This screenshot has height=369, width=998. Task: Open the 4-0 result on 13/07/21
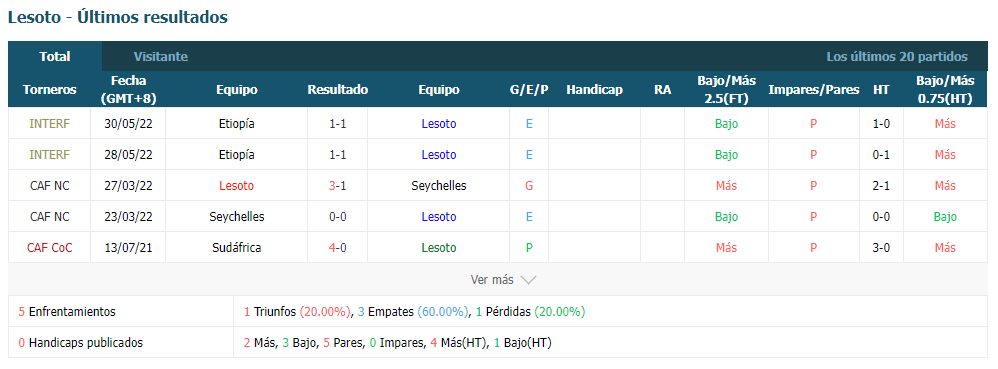[x=337, y=247]
